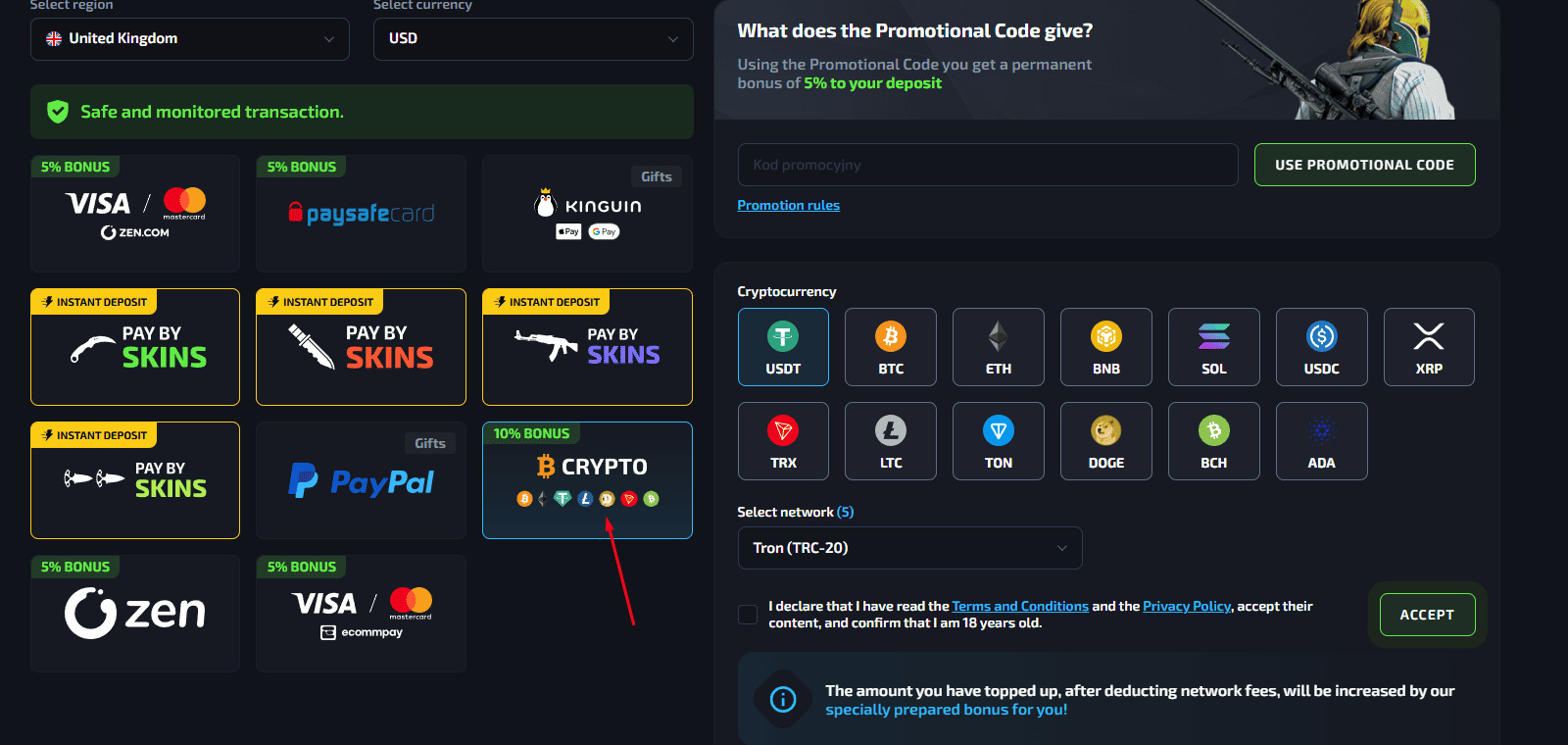Select the USDT cryptocurrency tile
This screenshot has width=1568, height=745.
pos(783,347)
